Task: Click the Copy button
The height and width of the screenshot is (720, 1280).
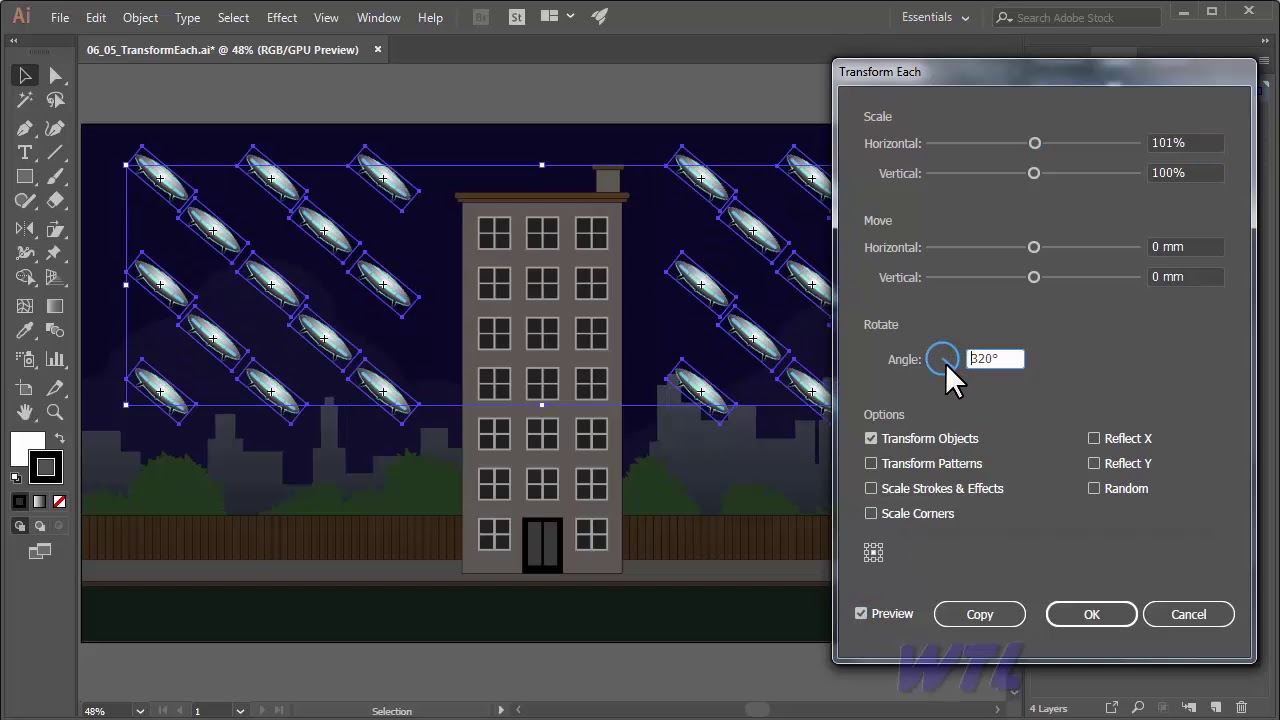Action: 980,614
